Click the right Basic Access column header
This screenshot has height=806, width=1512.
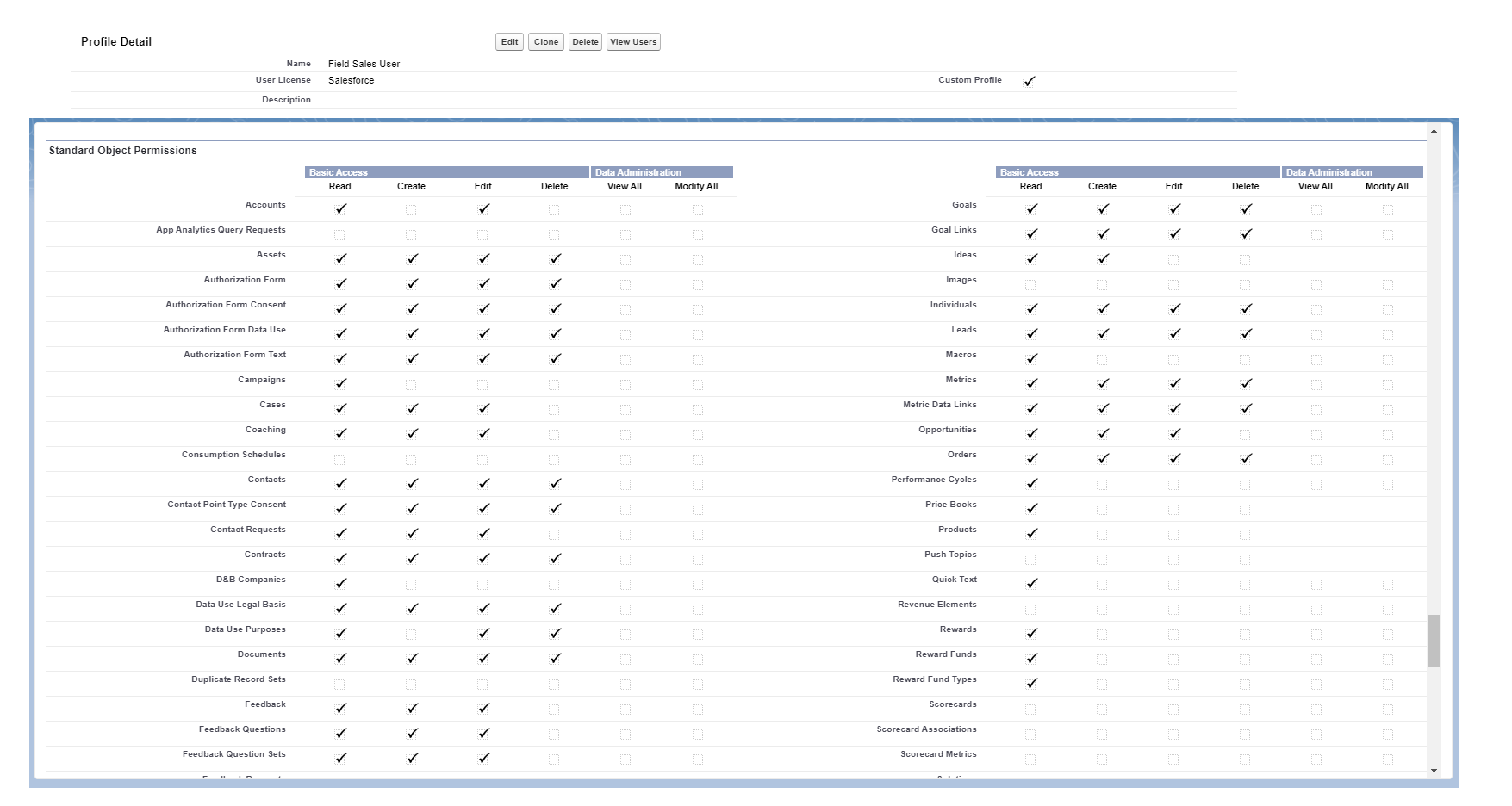(1138, 172)
